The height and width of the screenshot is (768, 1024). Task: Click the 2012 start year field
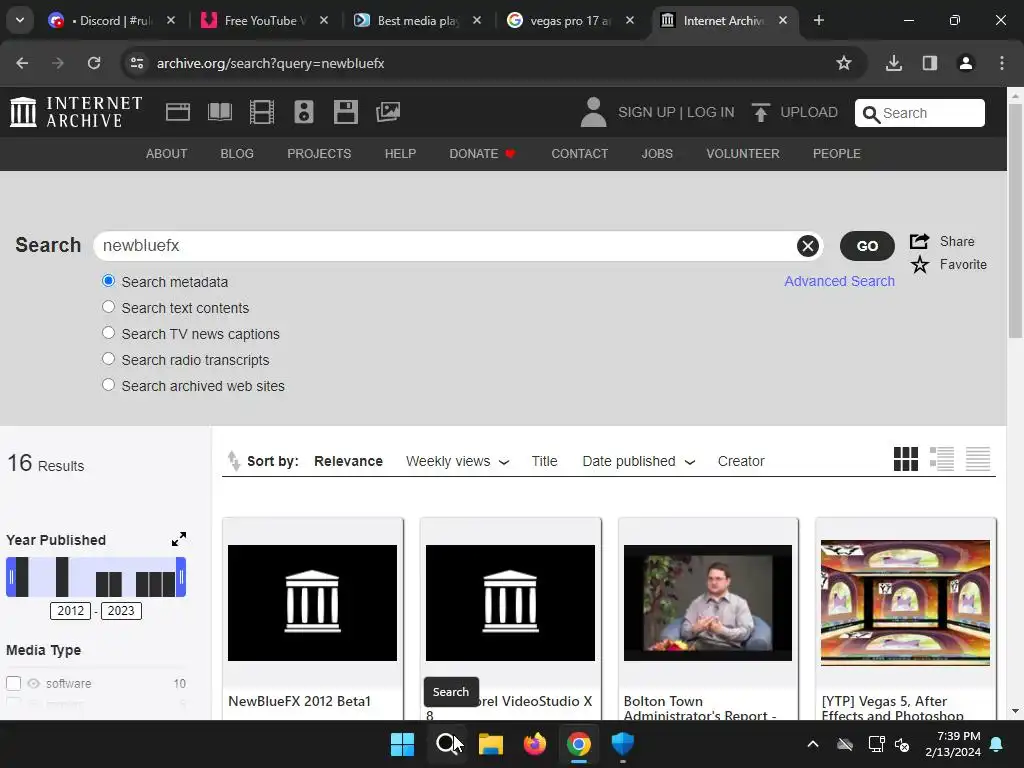[71, 611]
